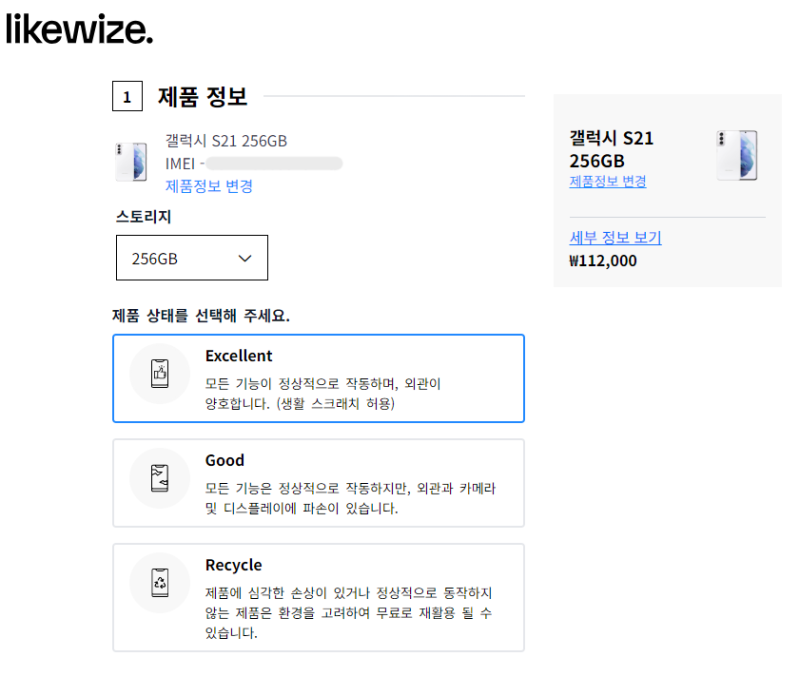Click the 갤럭시 S21 256GB summary title
800x676 pixels.
tap(612, 149)
